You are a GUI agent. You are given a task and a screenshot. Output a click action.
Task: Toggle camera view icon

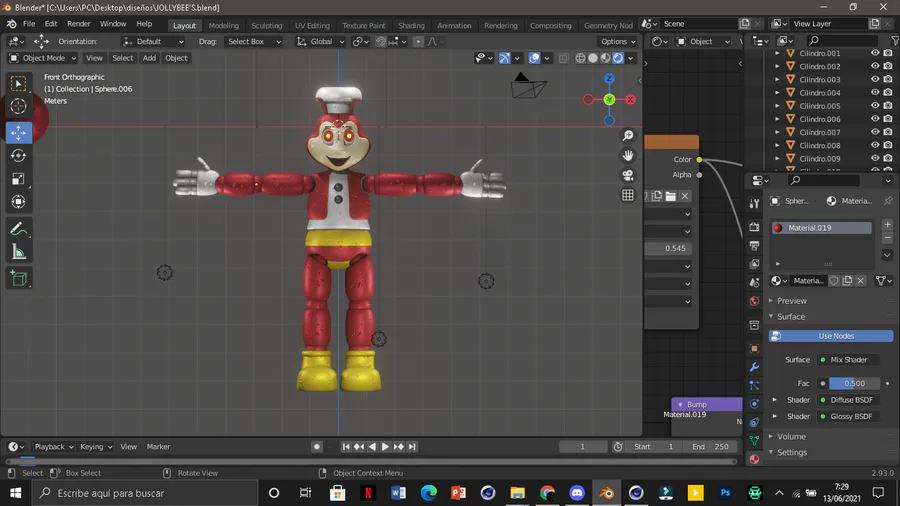click(628, 175)
